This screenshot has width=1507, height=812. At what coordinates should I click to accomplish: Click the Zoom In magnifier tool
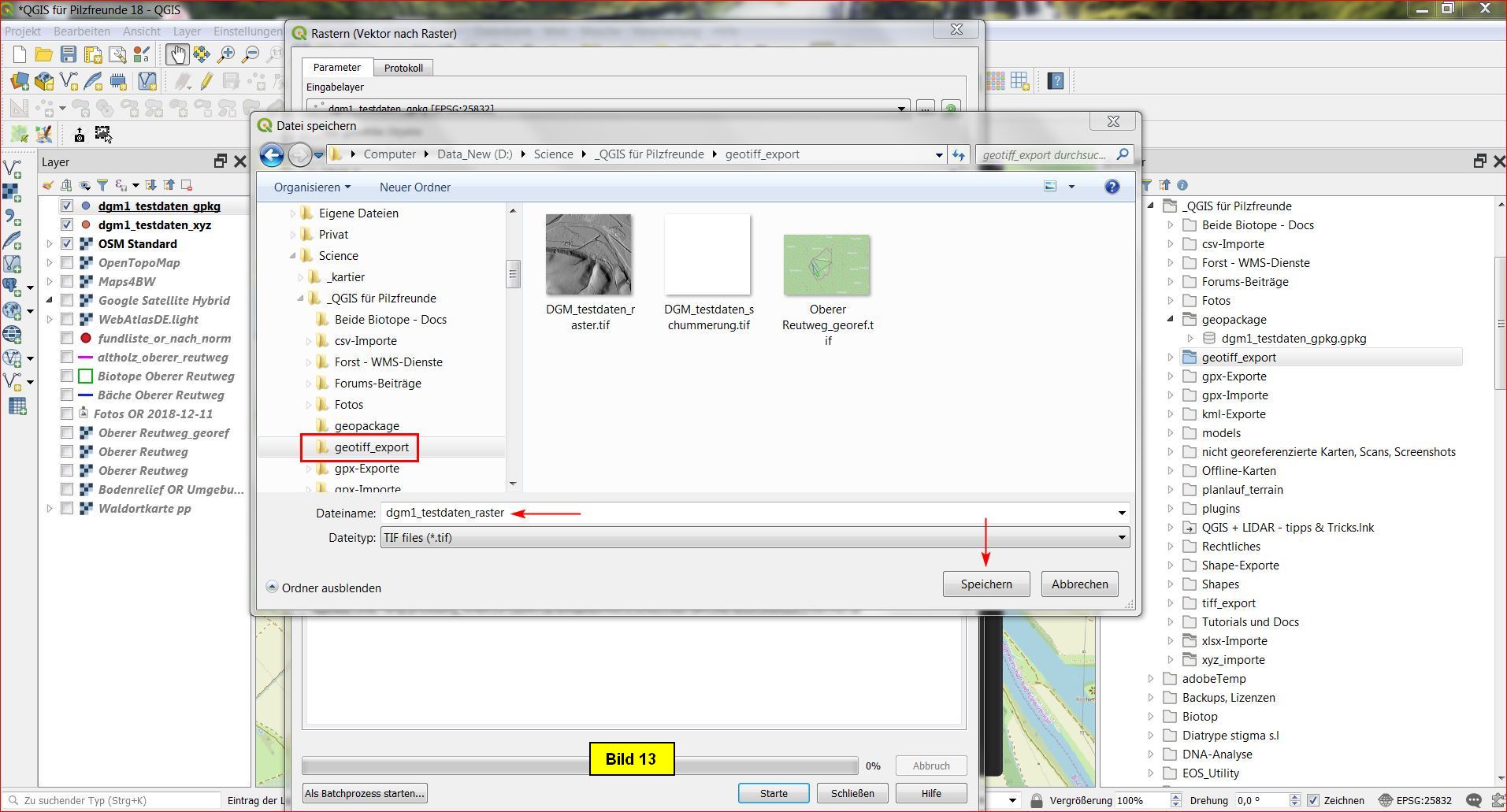[x=226, y=54]
